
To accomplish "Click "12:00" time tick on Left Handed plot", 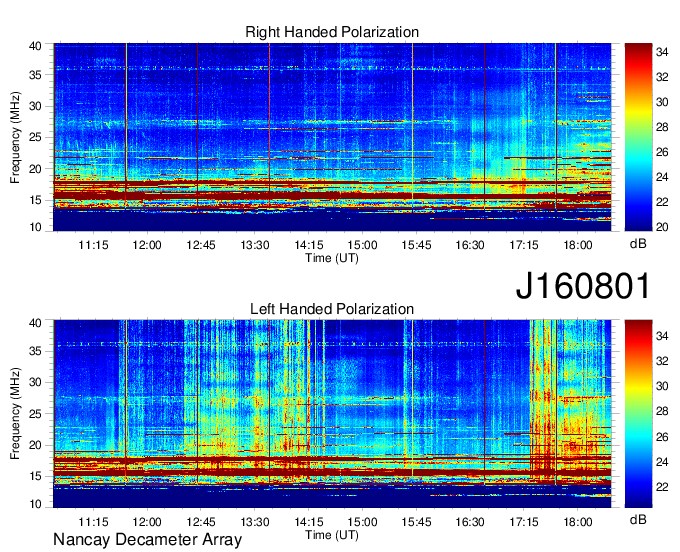I will tap(147, 522).
